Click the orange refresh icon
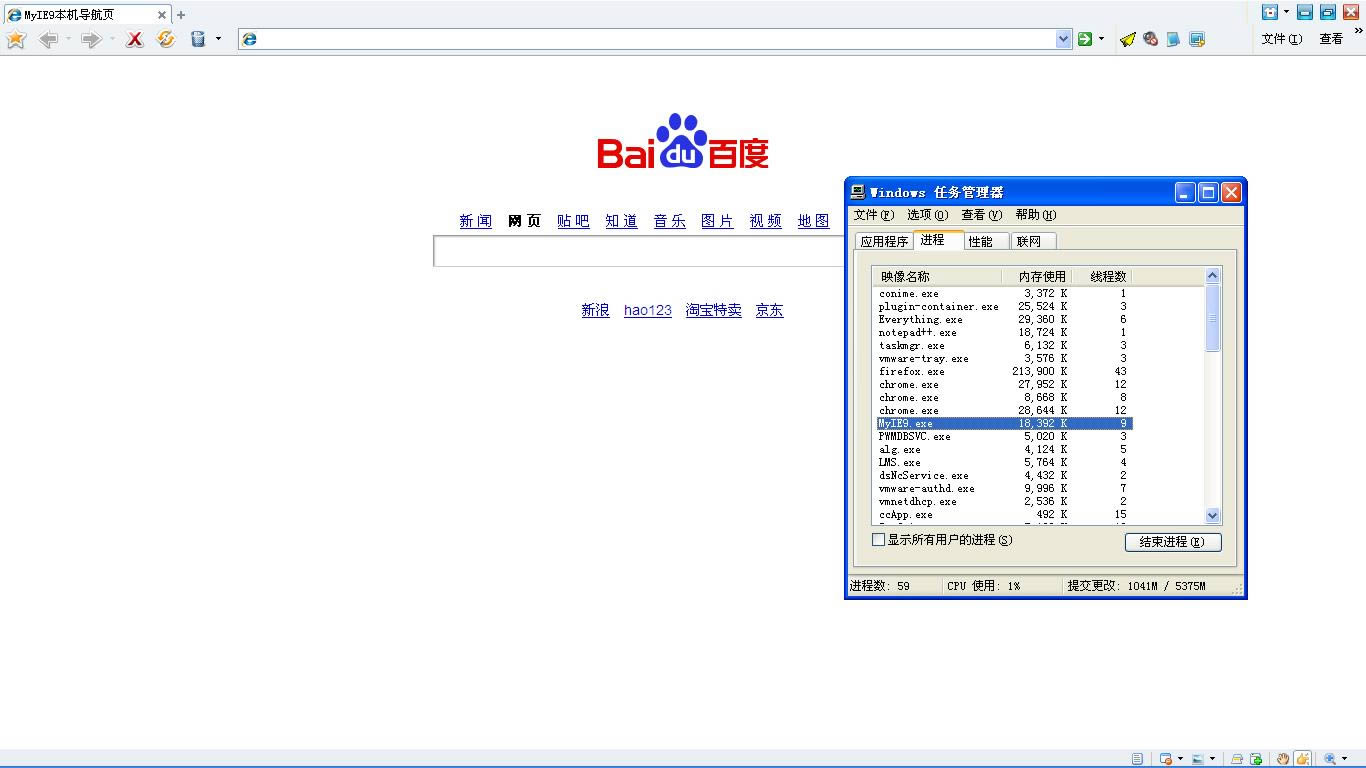This screenshot has height=768, width=1366. point(166,39)
